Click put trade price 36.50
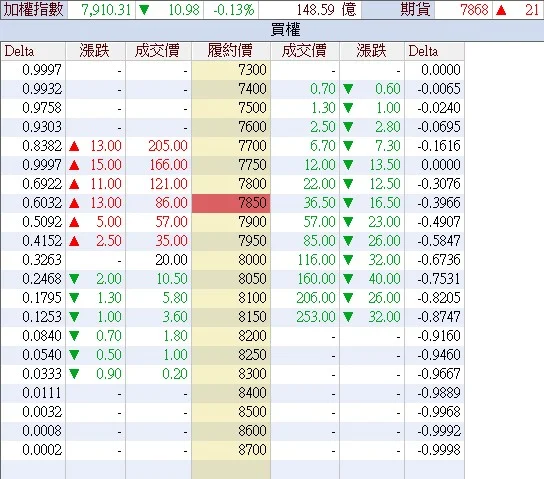544x479 pixels. tap(320, 203)
